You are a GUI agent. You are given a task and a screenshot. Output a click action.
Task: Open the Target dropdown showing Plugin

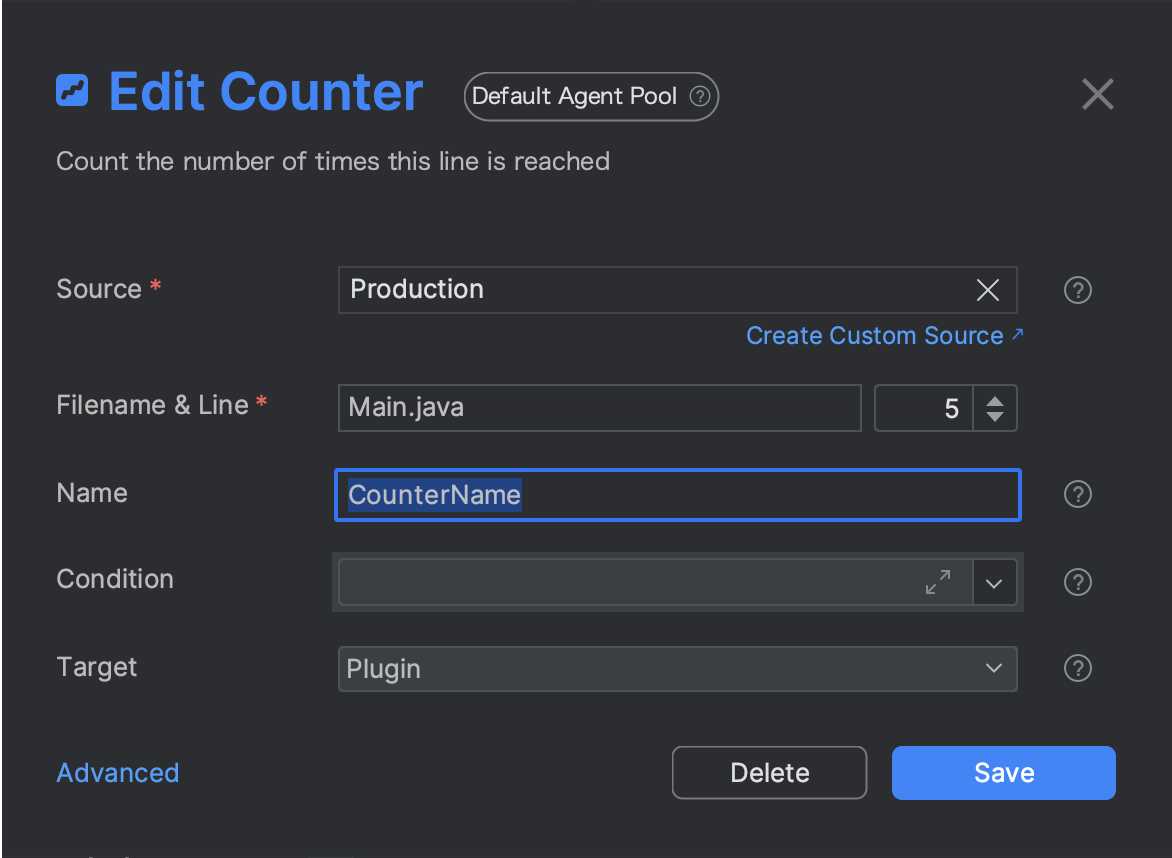[677, 669]
